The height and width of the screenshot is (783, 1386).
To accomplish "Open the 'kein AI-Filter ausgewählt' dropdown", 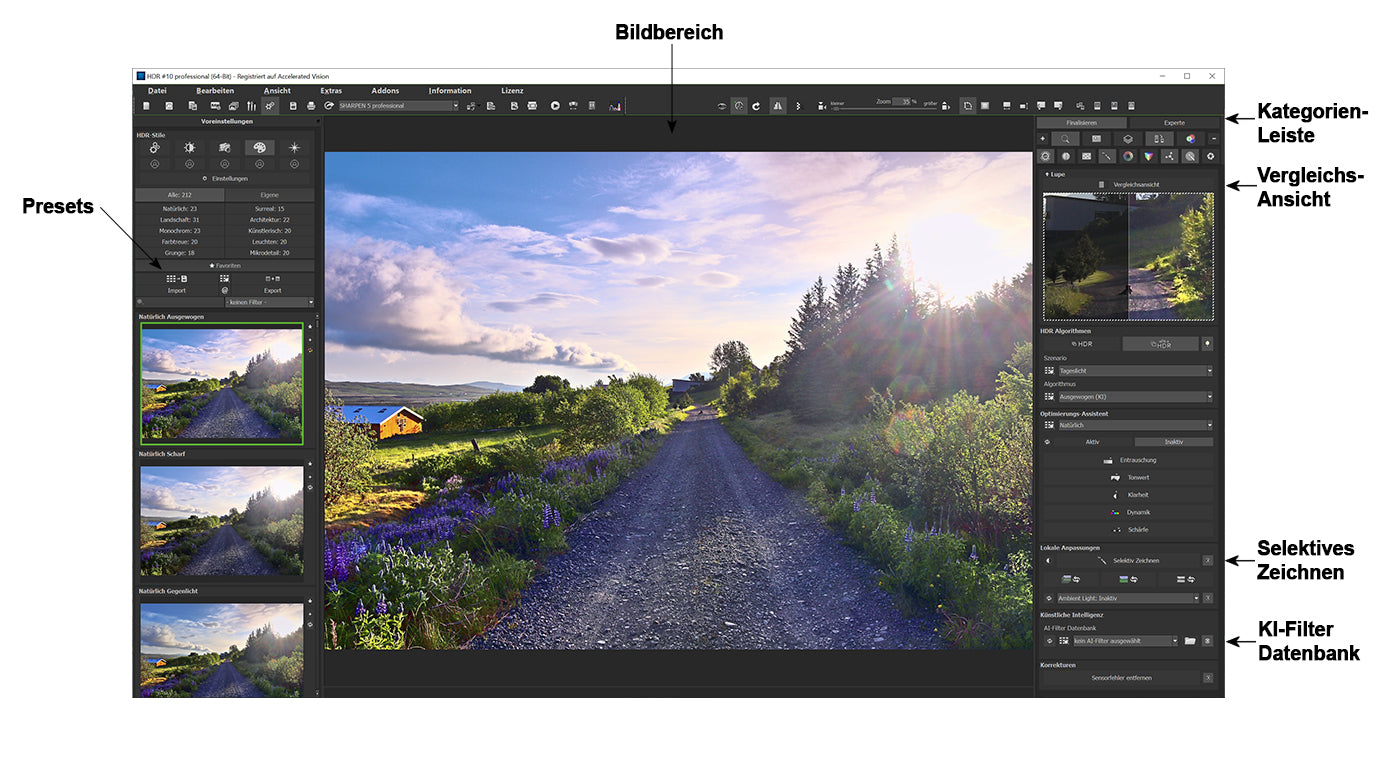I will tap(1126, 641).
